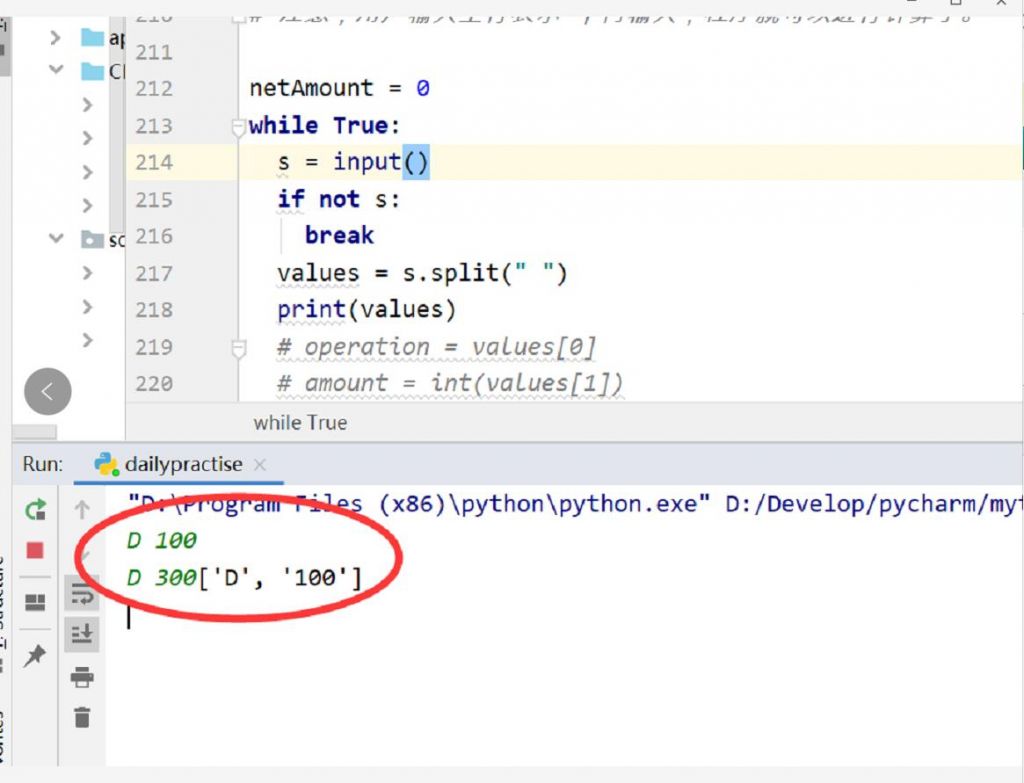Print console output using printer icon
Viewport: 1024px width, 783px height.
(x=82, y=678)
